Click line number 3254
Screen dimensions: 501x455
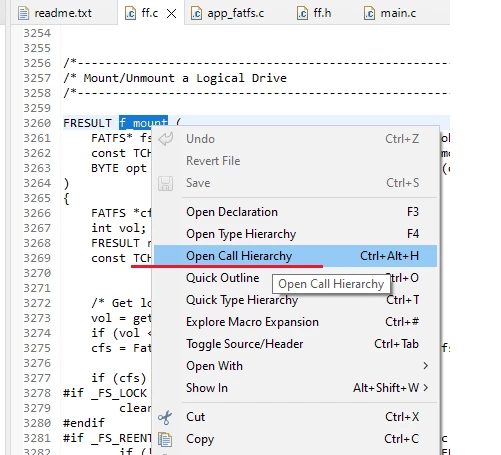[x=37, y=33]
